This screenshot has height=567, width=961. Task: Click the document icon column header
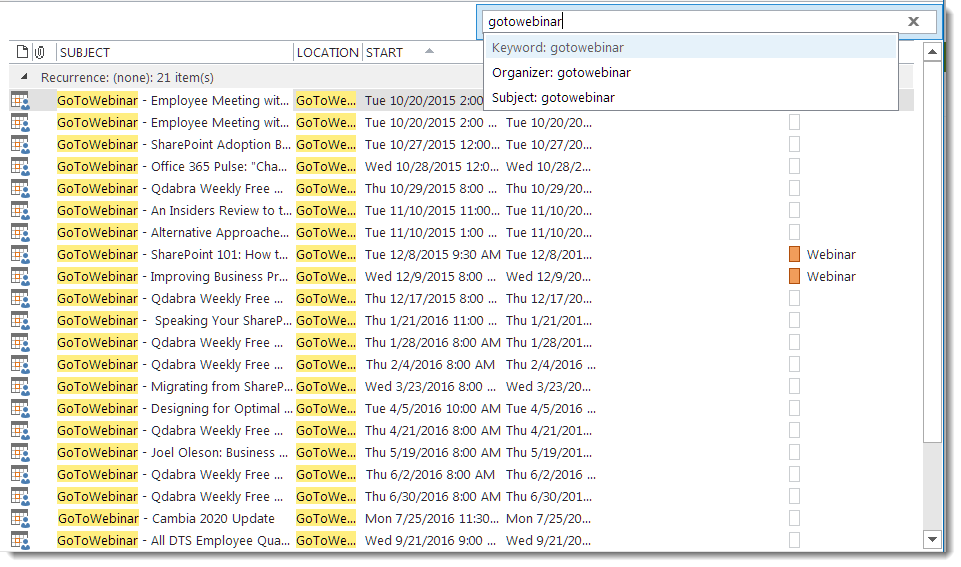coord(22,52)
